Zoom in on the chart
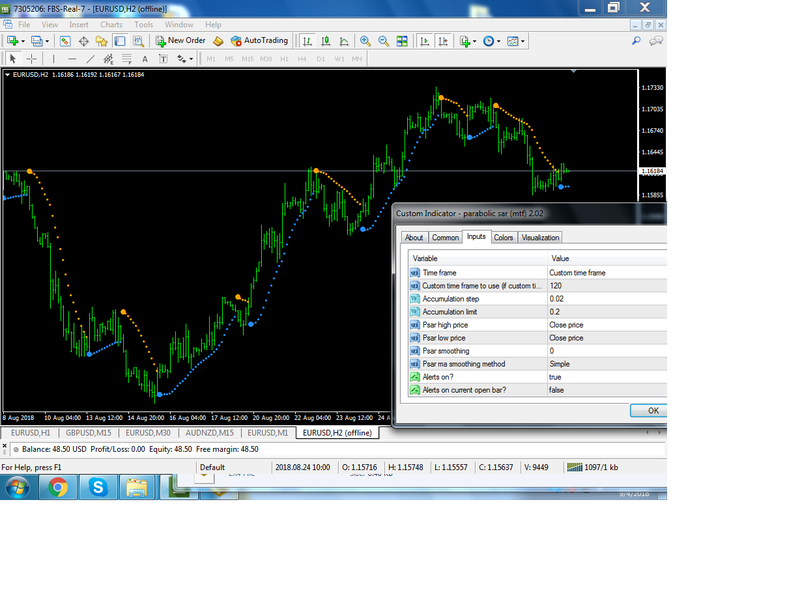This screenshot has width=800, height=599. [x=365, y=41]
